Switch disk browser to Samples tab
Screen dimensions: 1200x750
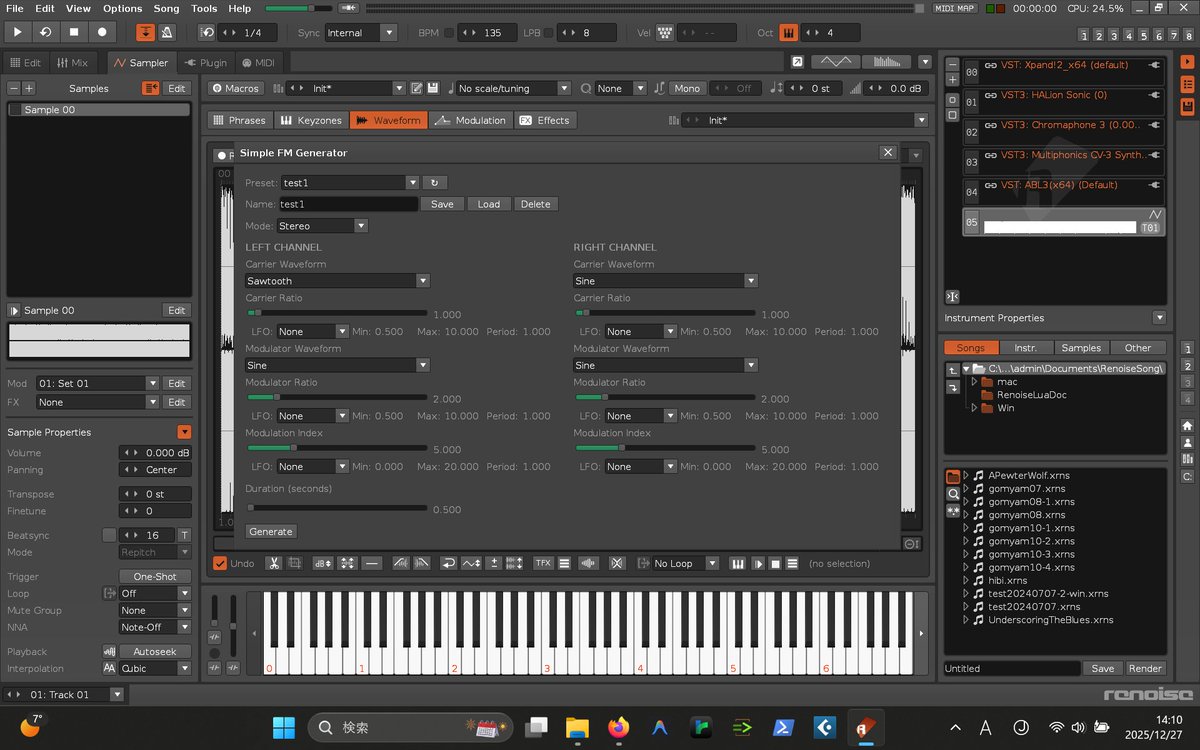point(1081,348)
